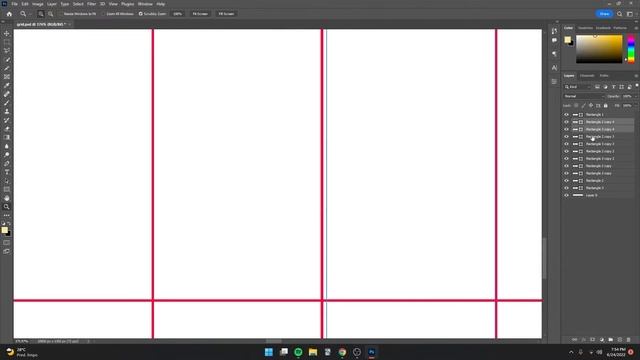Open the workspace switcher icon
The height and width of the screenshot is (360, 640).
(x=630, y=14)
